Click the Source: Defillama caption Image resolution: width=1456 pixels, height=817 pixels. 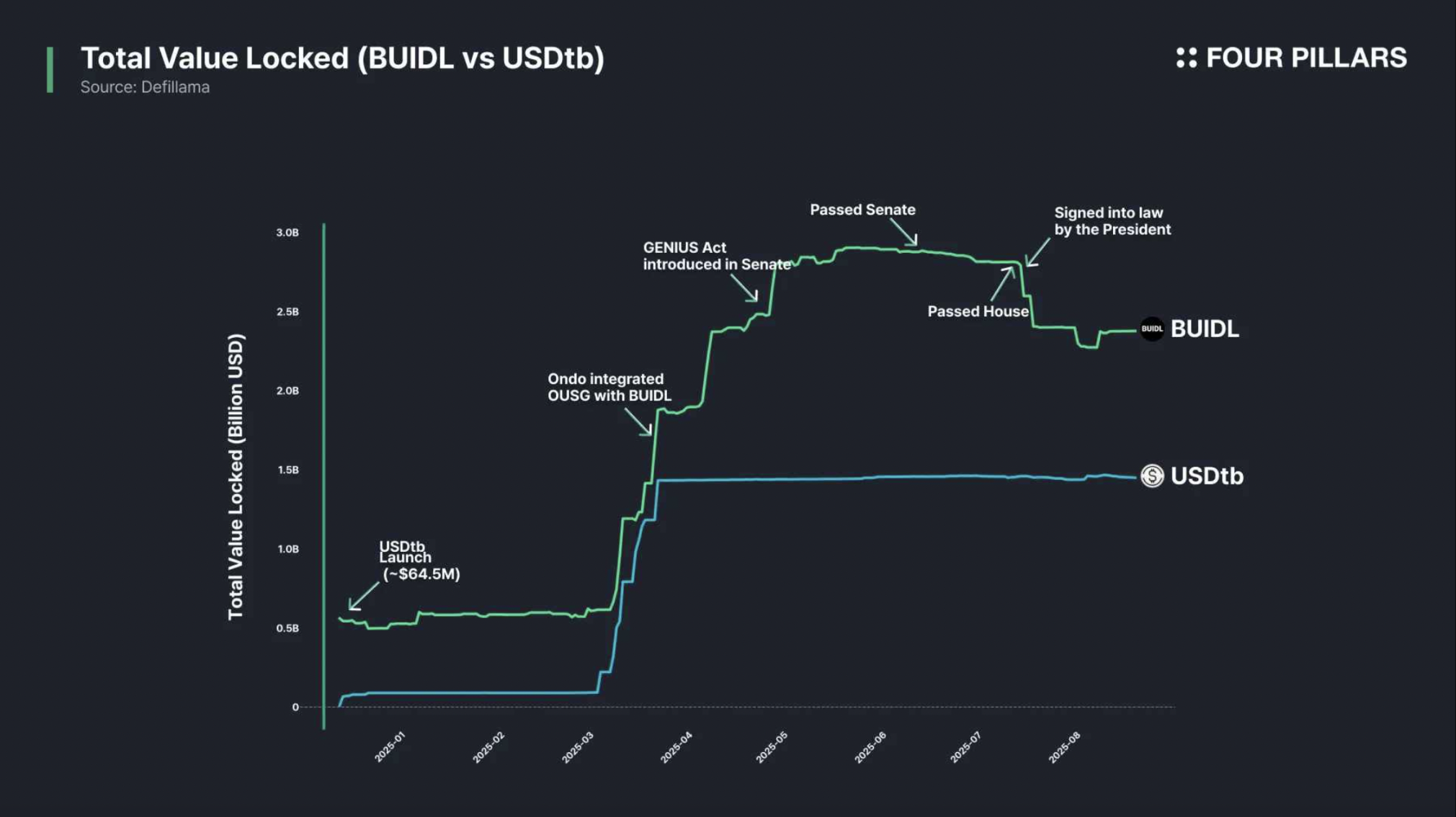coord(145,87)
